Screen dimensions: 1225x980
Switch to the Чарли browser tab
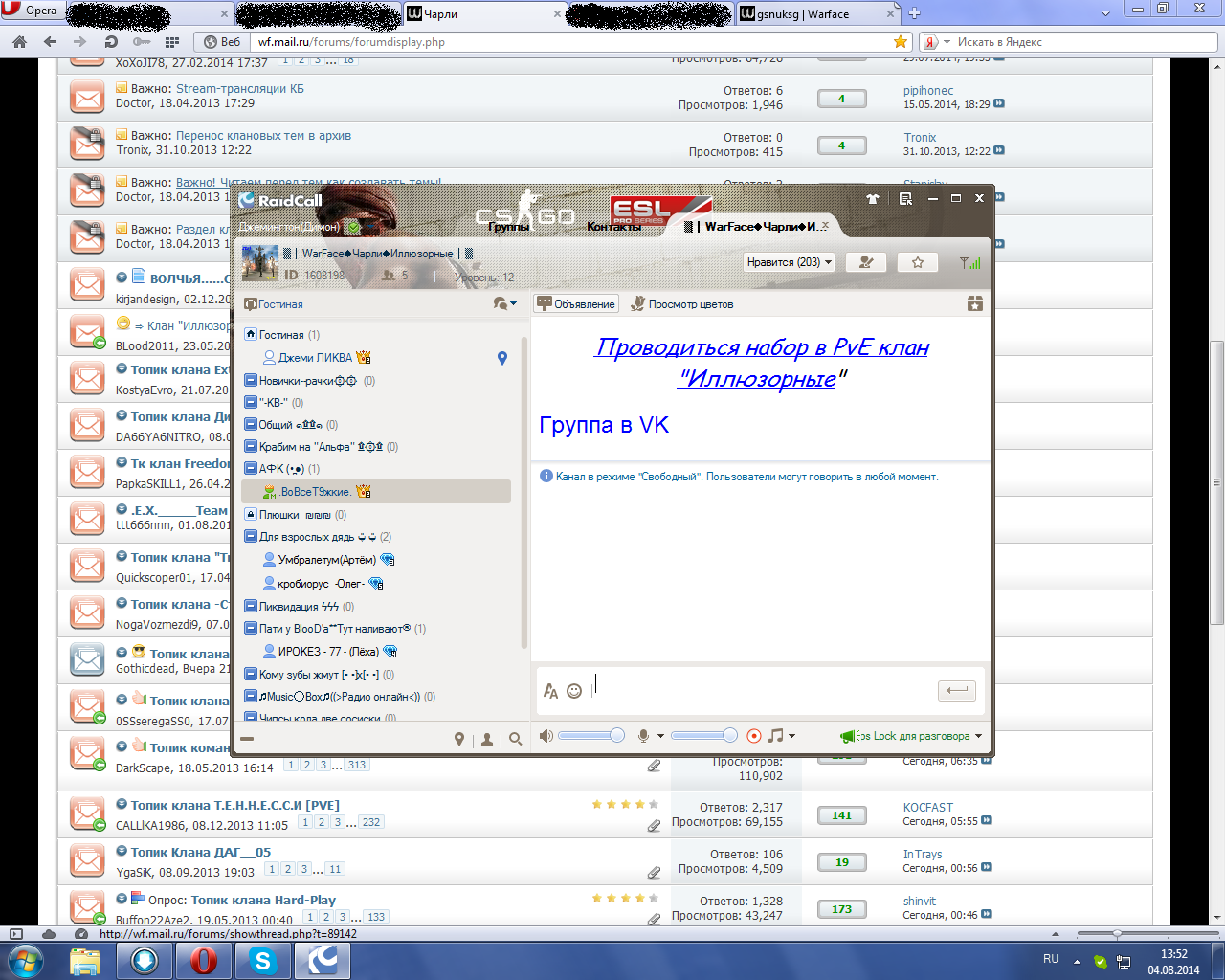point(483,13)
